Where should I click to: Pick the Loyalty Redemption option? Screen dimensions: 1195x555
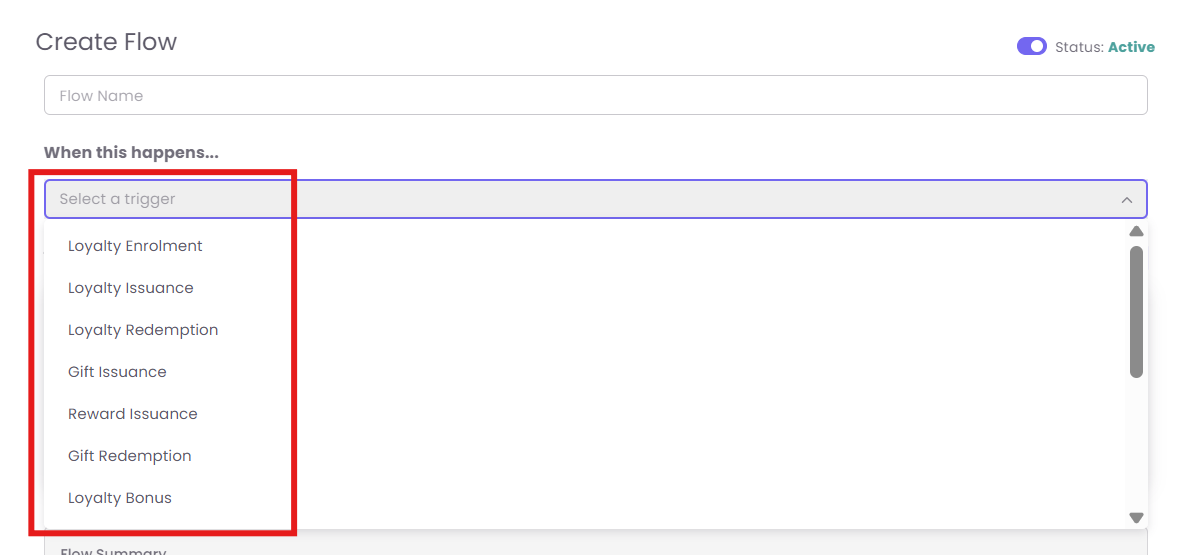point(143,330)
